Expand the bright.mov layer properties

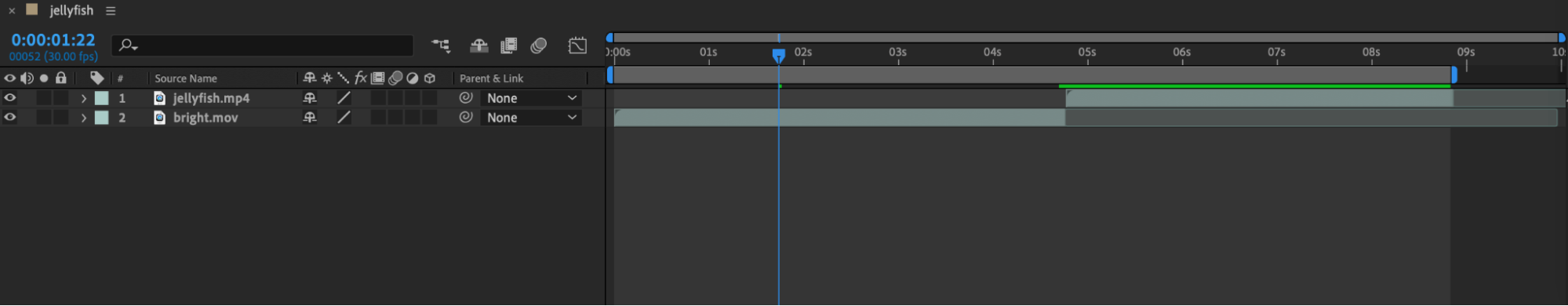pyautogui.click(x=84, y=118)
